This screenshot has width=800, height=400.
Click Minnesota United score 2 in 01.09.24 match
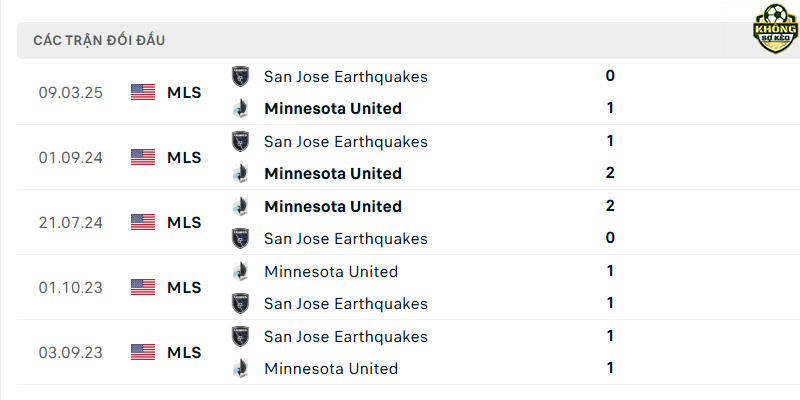(610, 173)
